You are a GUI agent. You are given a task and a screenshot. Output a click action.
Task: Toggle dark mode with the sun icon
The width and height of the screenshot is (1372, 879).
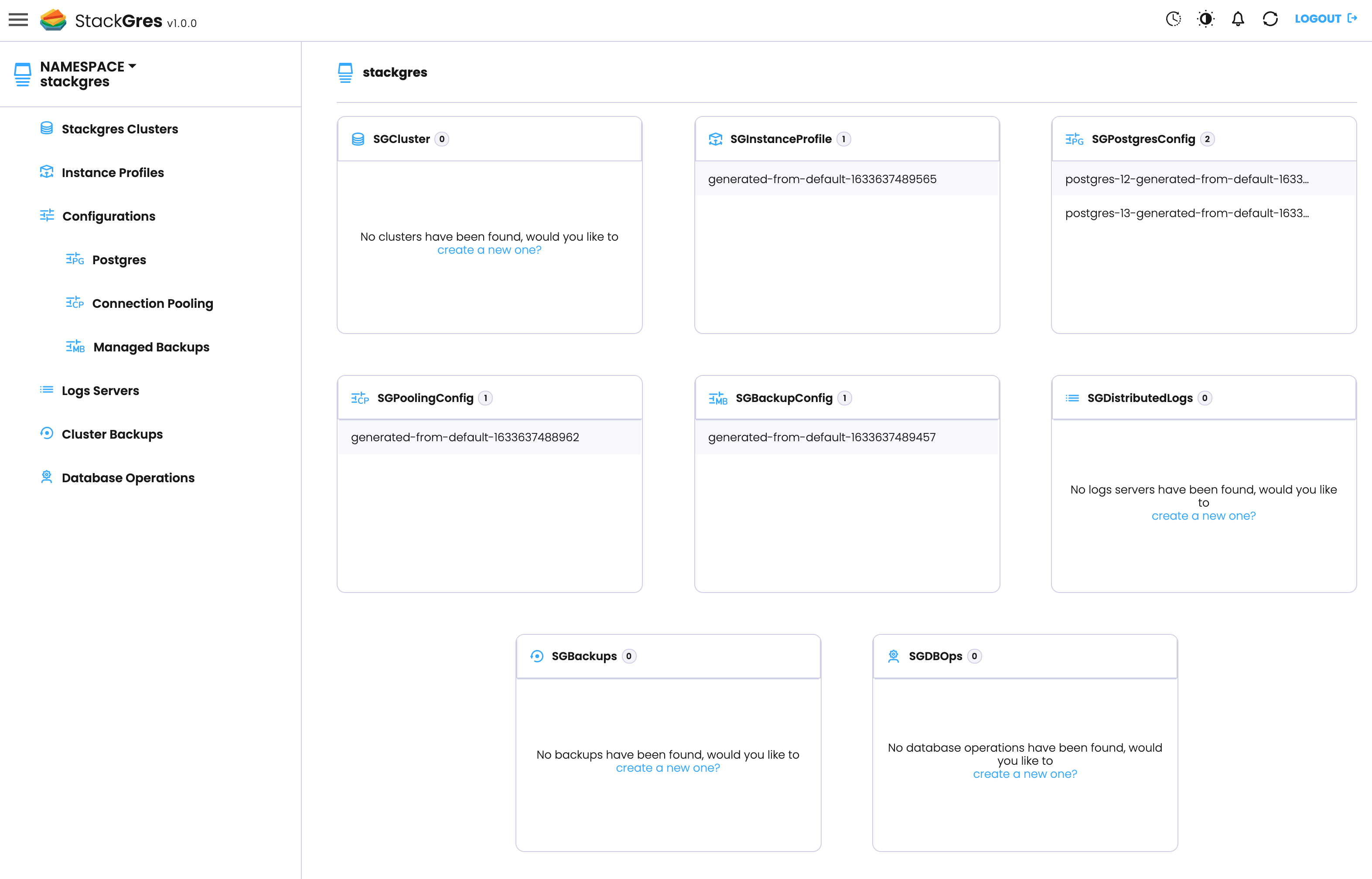point(1205,19)
